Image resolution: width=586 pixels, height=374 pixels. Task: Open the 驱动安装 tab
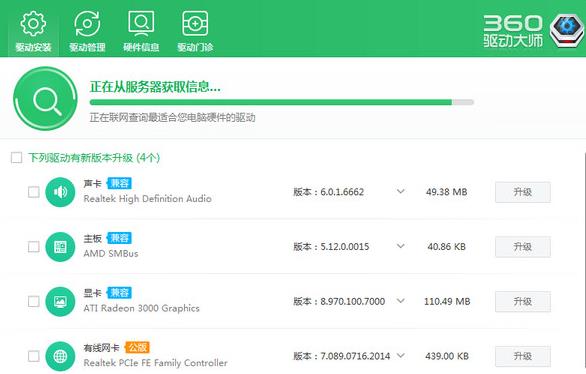click(33, 31)
